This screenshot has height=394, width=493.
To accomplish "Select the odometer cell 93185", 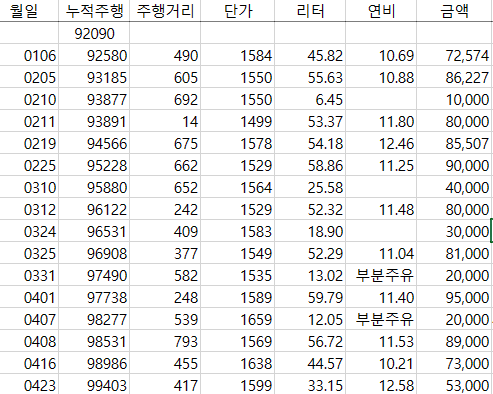I will point(94,77).
